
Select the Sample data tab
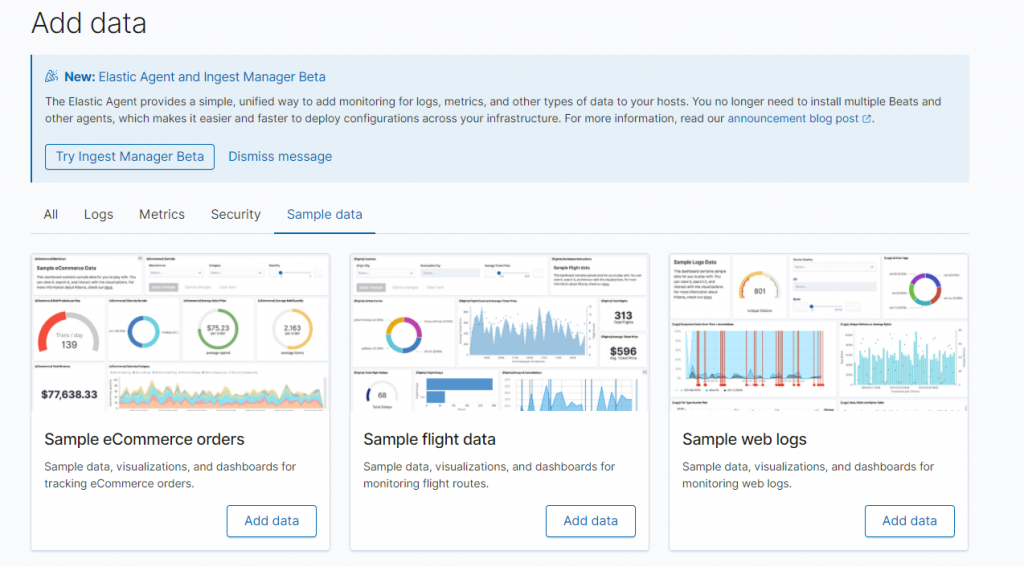point(325,214)
